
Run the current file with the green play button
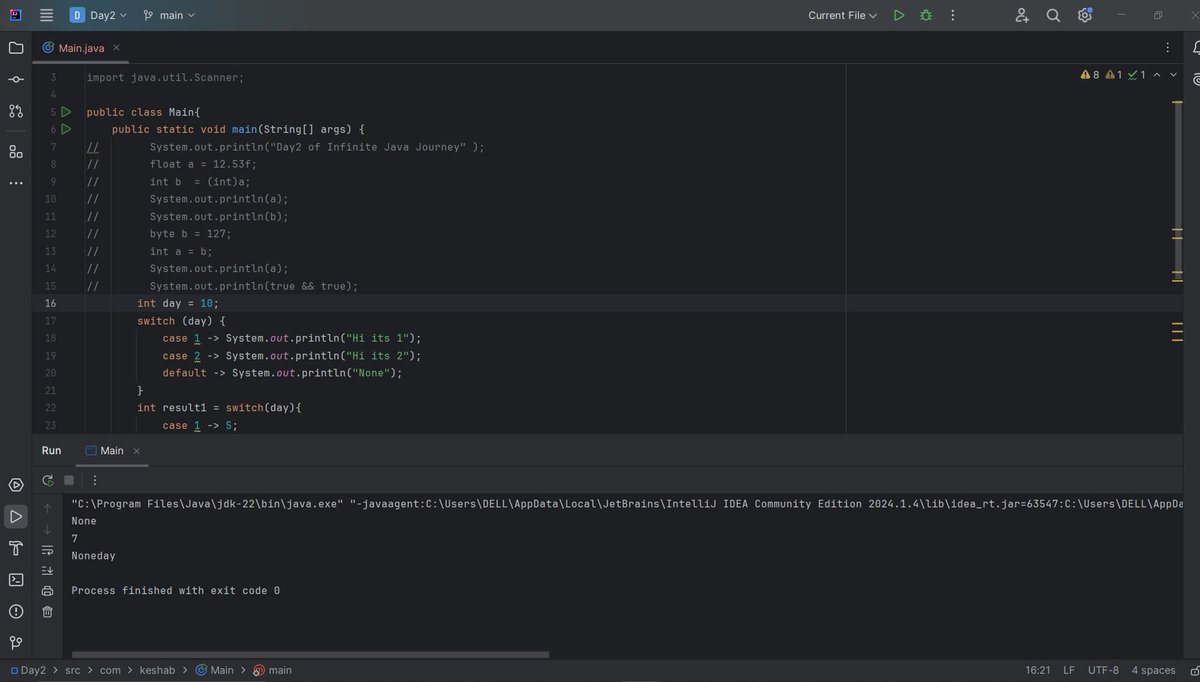(x=899, y=15)
